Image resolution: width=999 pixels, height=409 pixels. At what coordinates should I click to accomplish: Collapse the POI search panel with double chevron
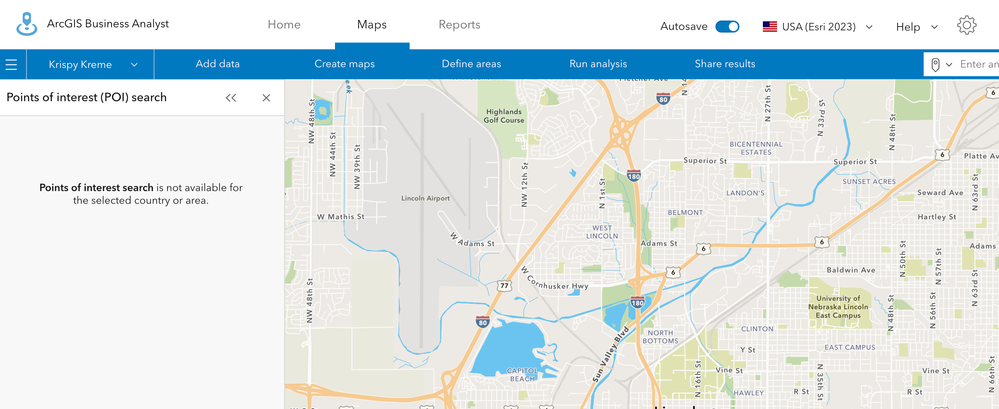231,97
